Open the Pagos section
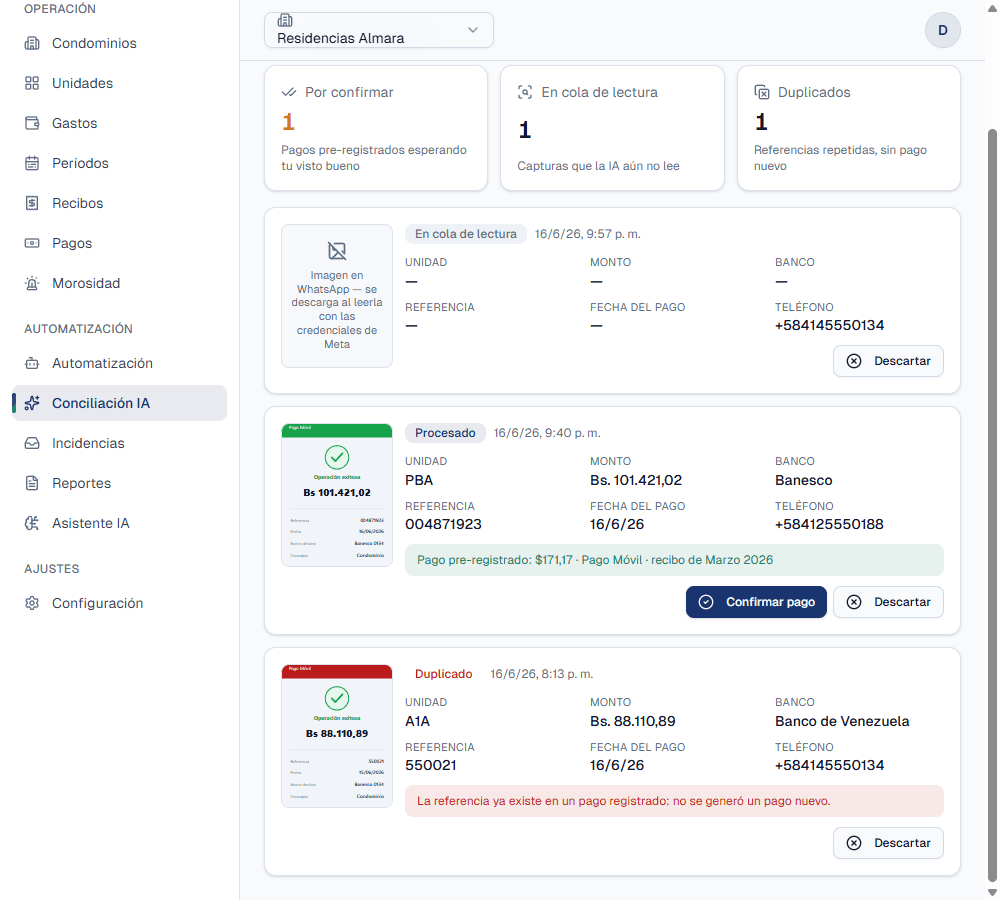The height and width of the screenshot is (900, 1000). 119,243
